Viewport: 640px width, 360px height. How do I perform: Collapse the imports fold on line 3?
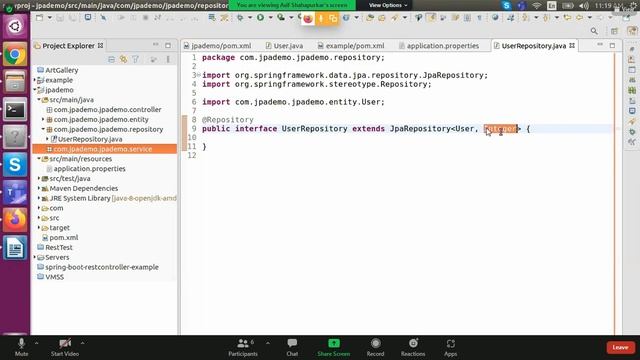199,75
